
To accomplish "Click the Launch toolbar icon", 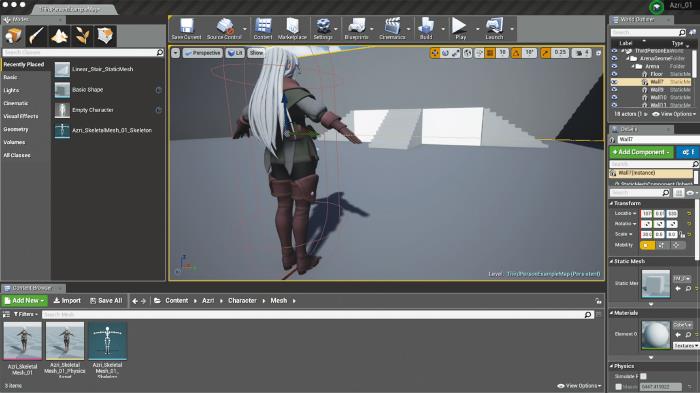I will [x=494, y=29].
